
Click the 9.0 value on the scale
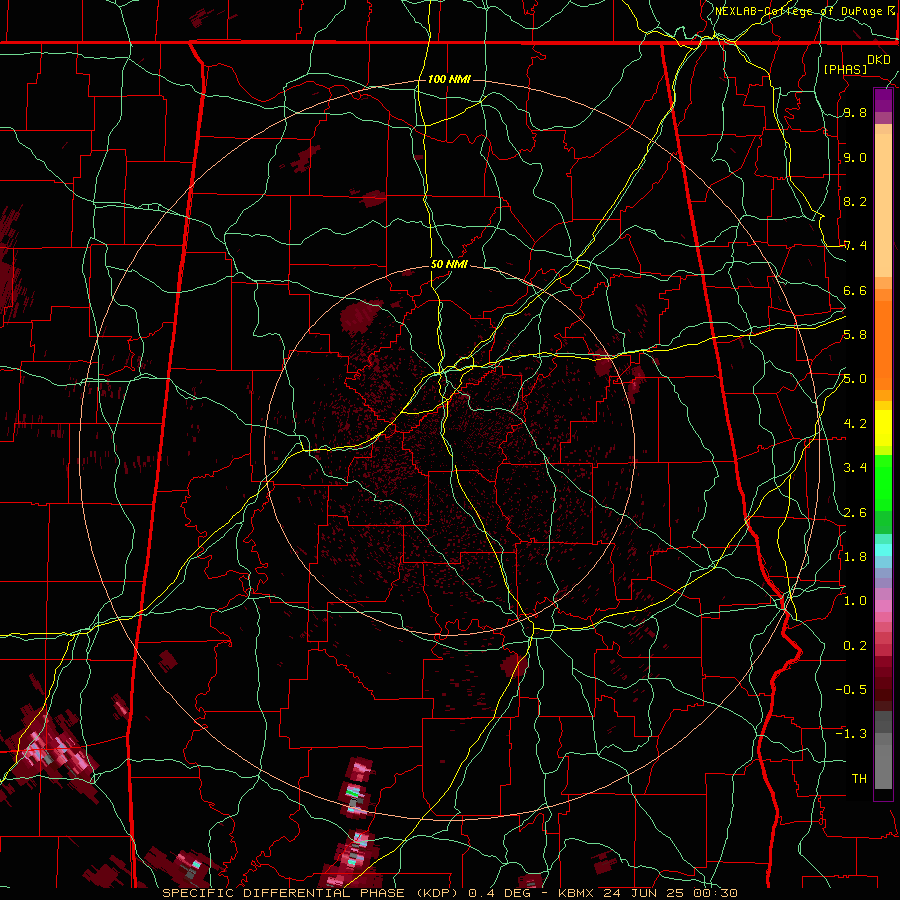click(x=855, y=158)
